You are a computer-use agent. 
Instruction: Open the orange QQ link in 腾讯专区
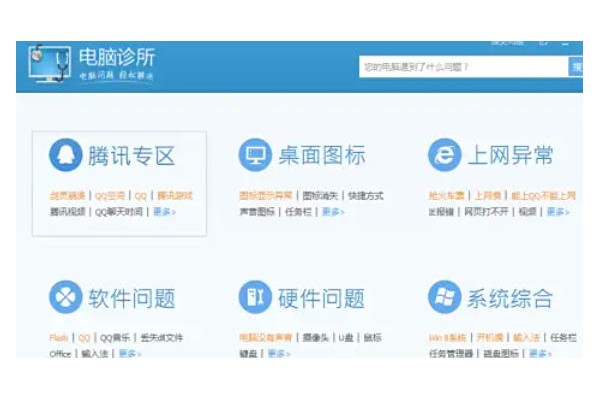tap(140, 196)
